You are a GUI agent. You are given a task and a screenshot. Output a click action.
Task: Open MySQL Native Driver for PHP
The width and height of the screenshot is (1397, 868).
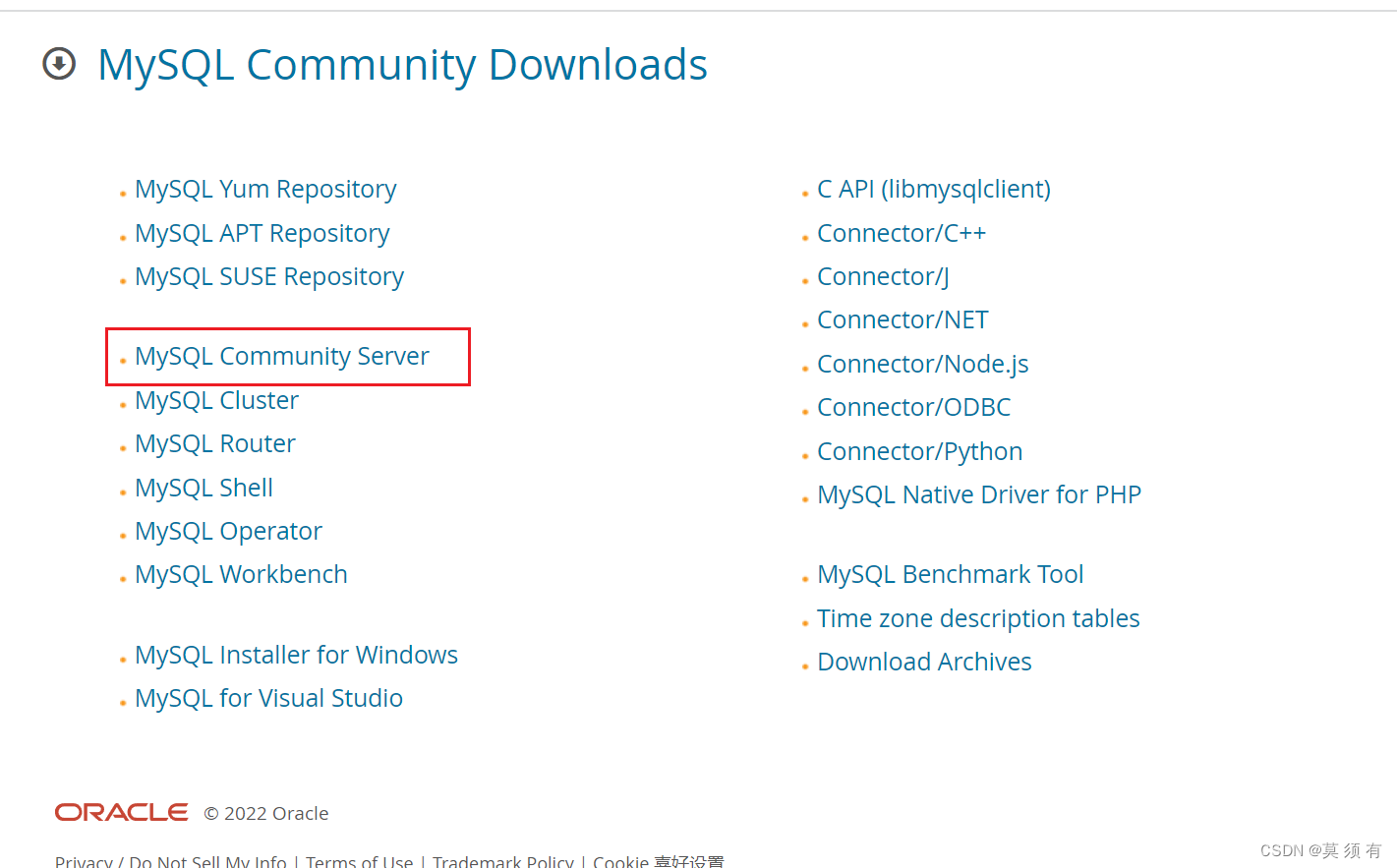tap(979, 494)
